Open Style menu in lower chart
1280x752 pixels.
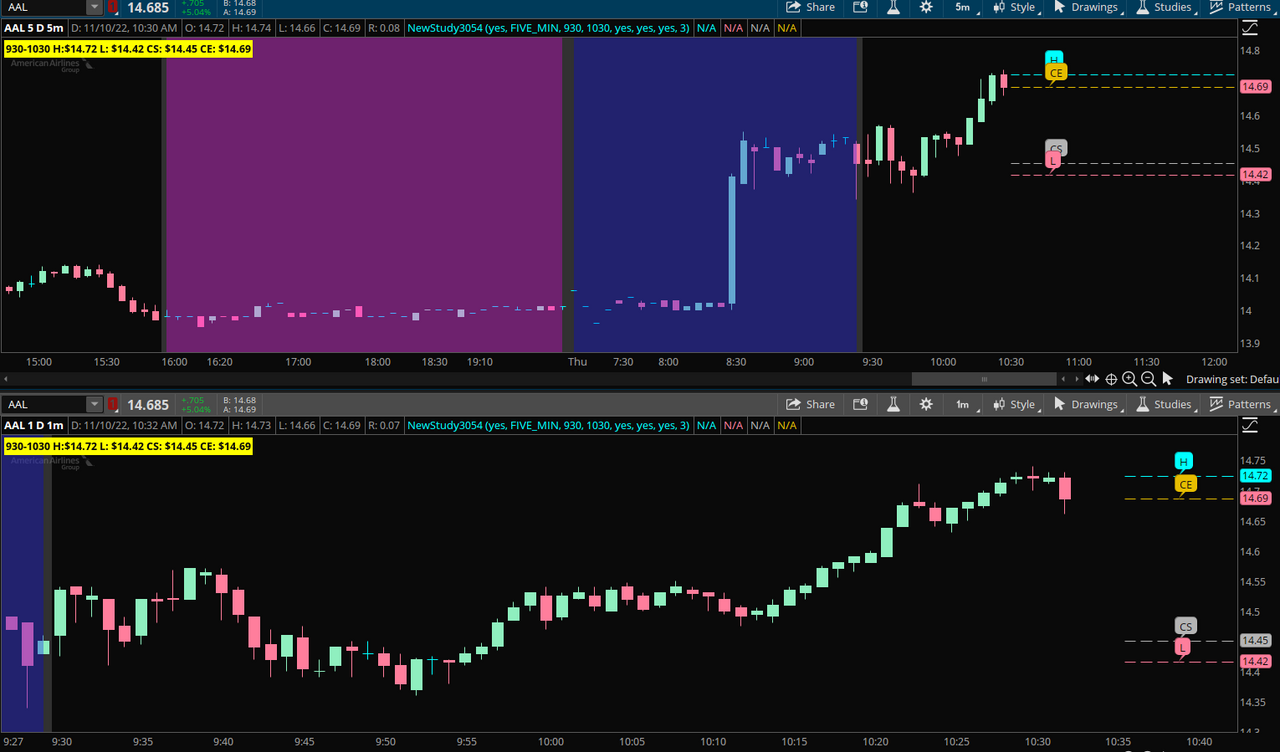click(1015, 404)
